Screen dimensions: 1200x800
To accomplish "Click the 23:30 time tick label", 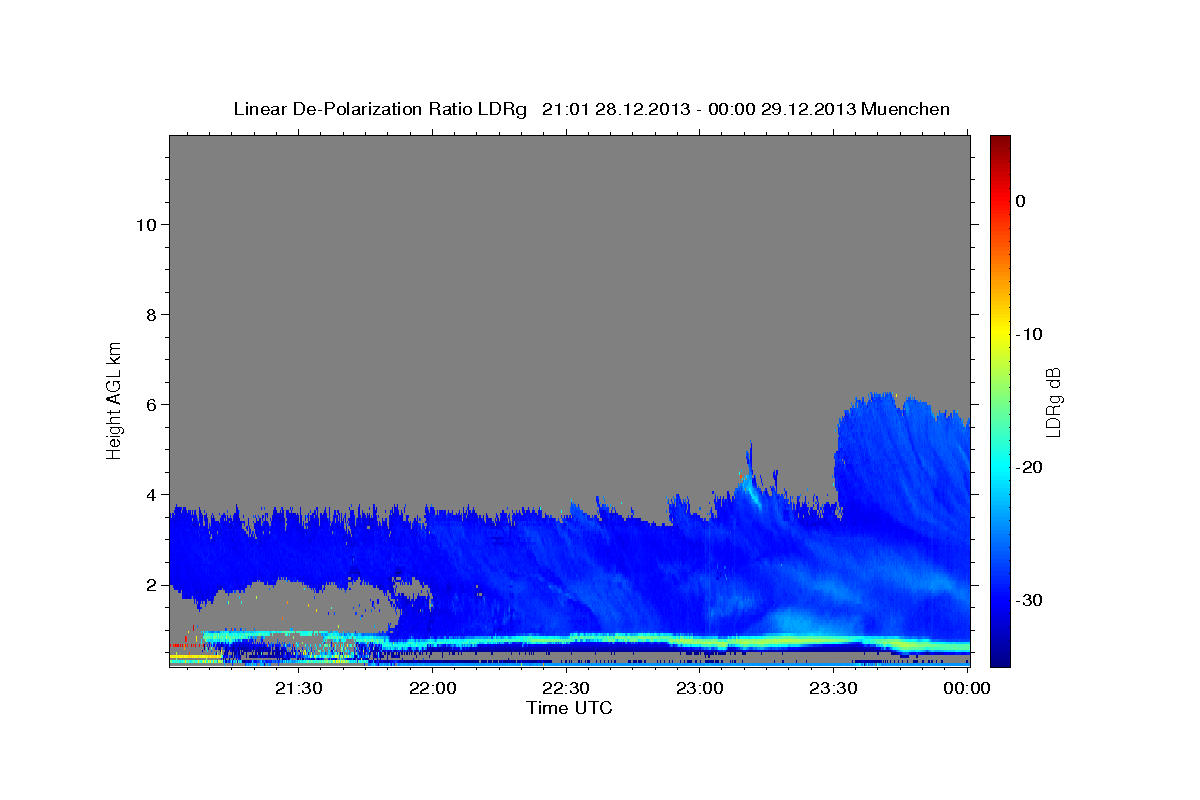I will [x=833, y=688].
